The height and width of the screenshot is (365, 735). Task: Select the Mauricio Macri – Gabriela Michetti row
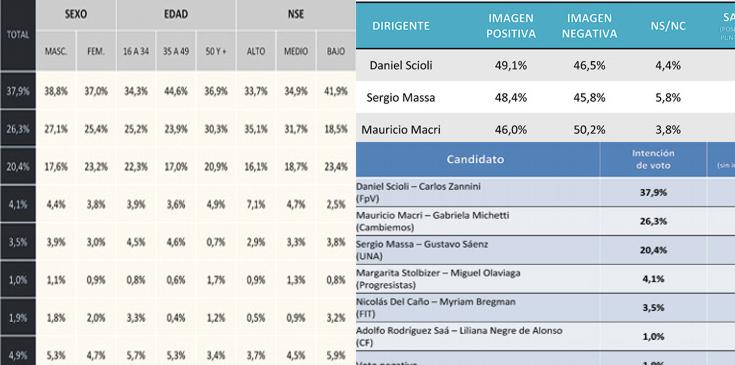coord(546,221)
